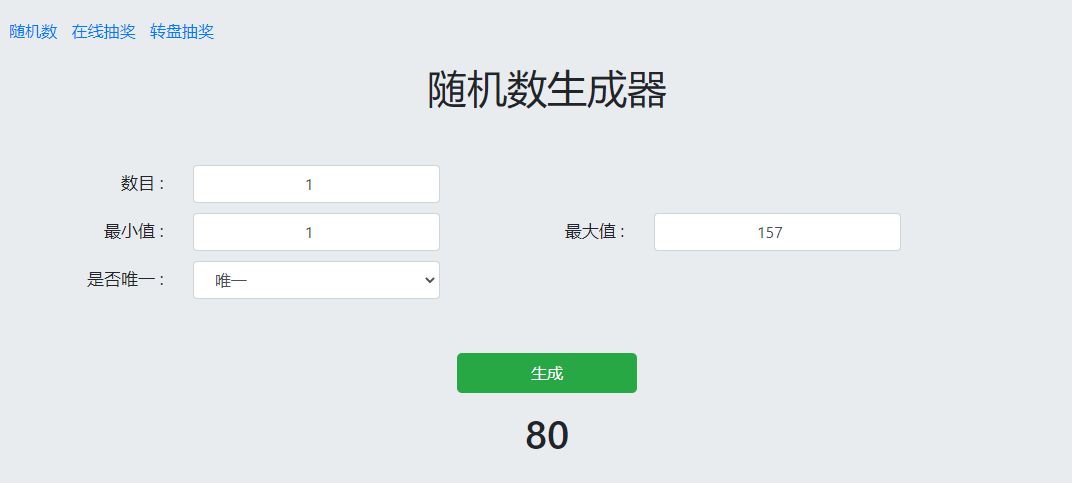The height and width of the screenshot is (483, 1072).
Task: Focus the 数目 input field
Action: [316, 184]
